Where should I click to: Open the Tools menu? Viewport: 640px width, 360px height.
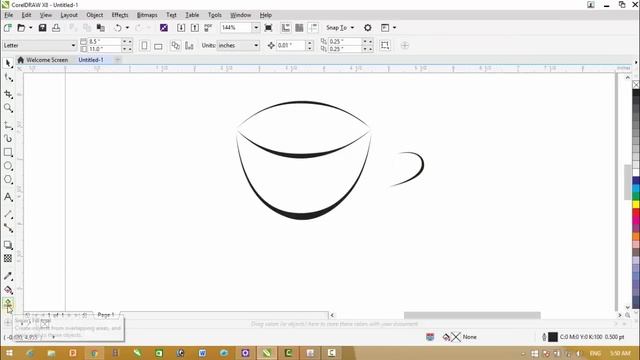[x=215, y=15]
